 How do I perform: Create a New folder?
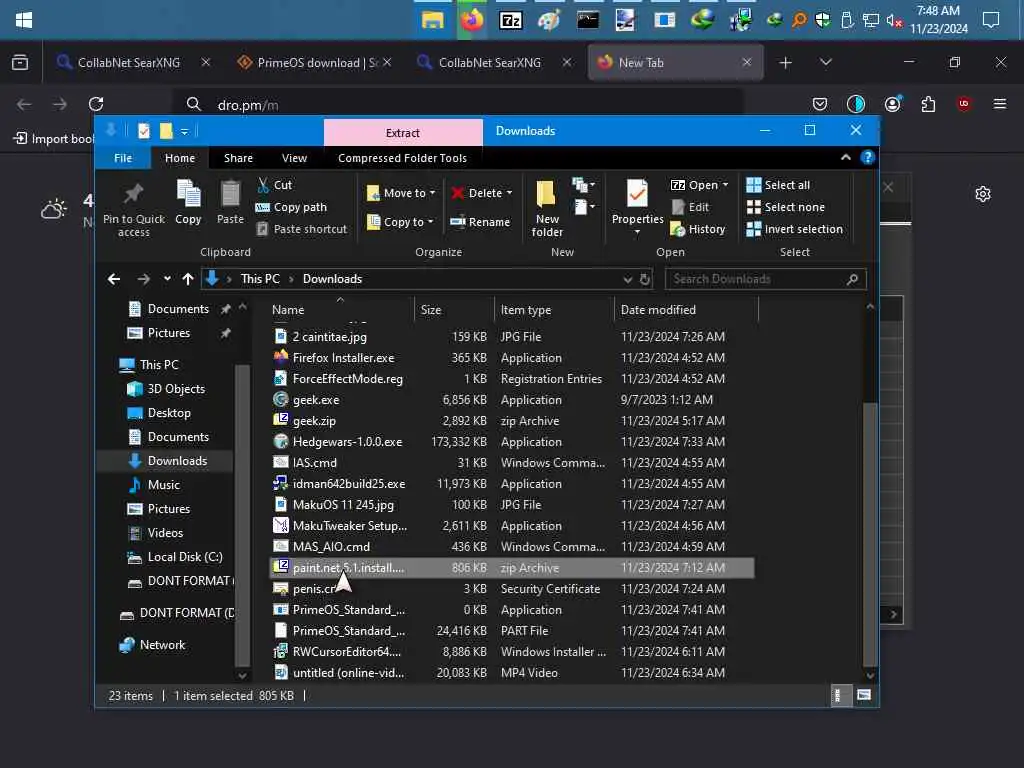[547, 208]
